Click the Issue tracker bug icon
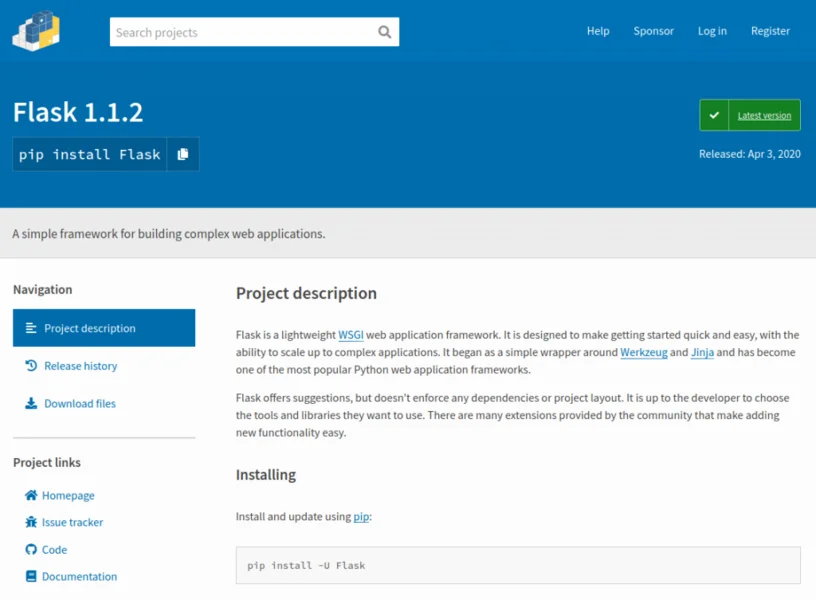The image size is (816, 600). [31, 522]
